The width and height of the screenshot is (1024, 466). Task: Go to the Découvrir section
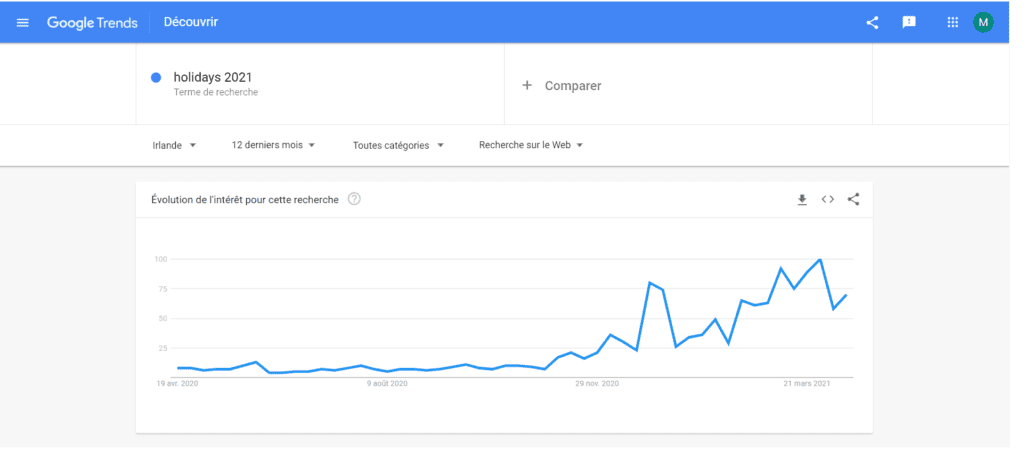pos(191,22)
